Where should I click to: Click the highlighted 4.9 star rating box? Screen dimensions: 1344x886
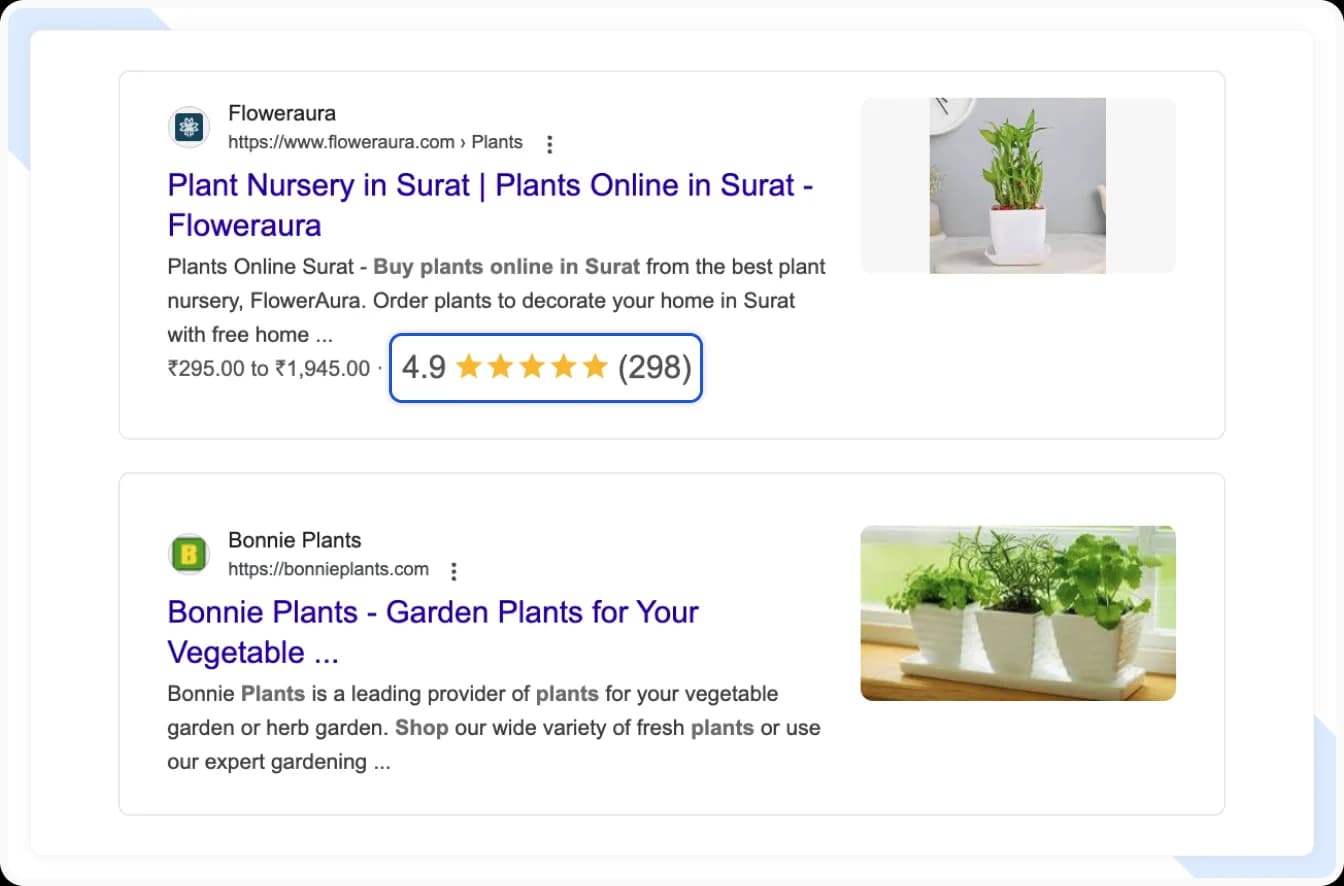(x=545, y=368)
